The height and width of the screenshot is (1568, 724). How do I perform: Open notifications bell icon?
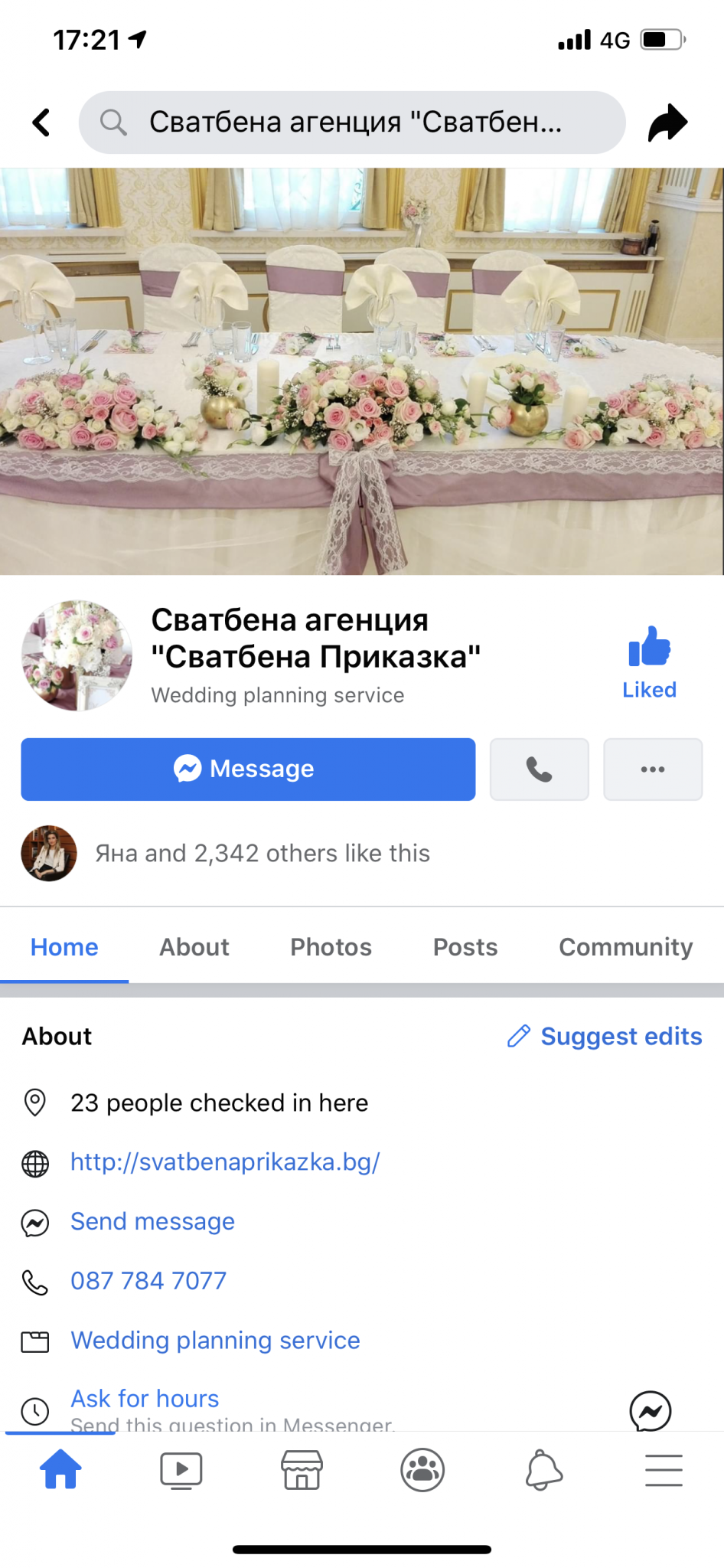coord(543,1470)
